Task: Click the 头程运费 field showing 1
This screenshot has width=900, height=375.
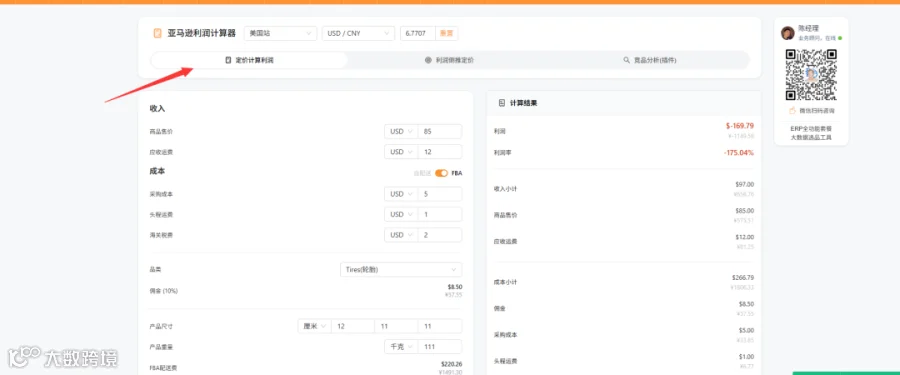Action: point(440,214)
